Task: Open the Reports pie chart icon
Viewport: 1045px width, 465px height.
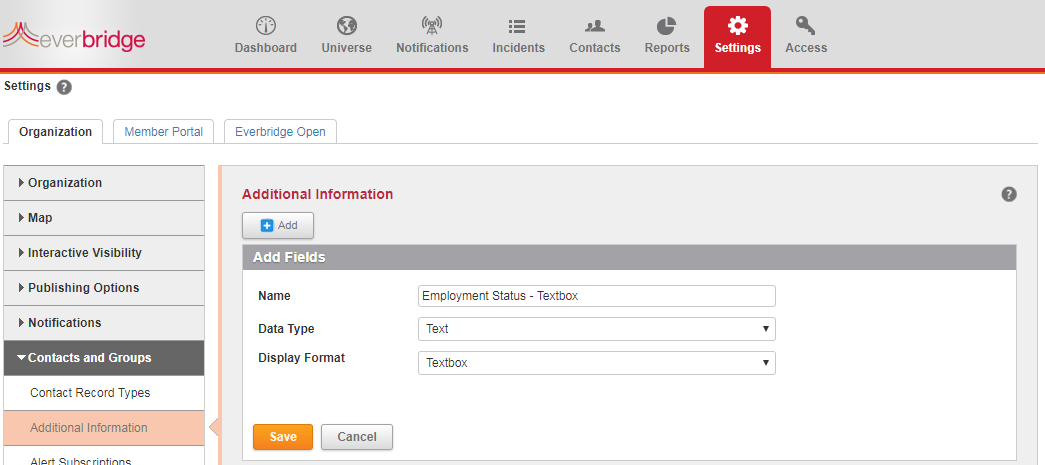Action: [667, 26]
